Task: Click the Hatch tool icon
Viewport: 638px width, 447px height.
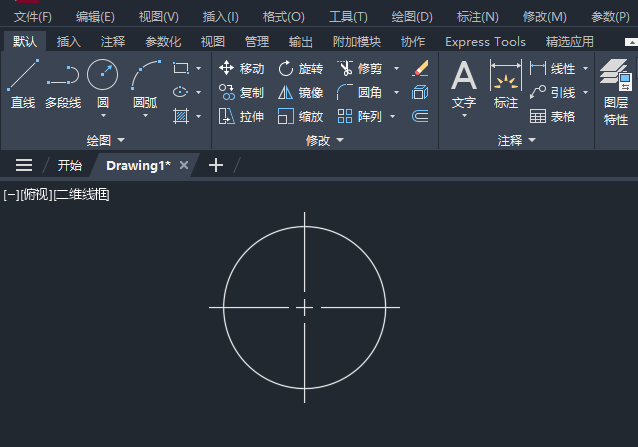Action: tap(181, 116)
